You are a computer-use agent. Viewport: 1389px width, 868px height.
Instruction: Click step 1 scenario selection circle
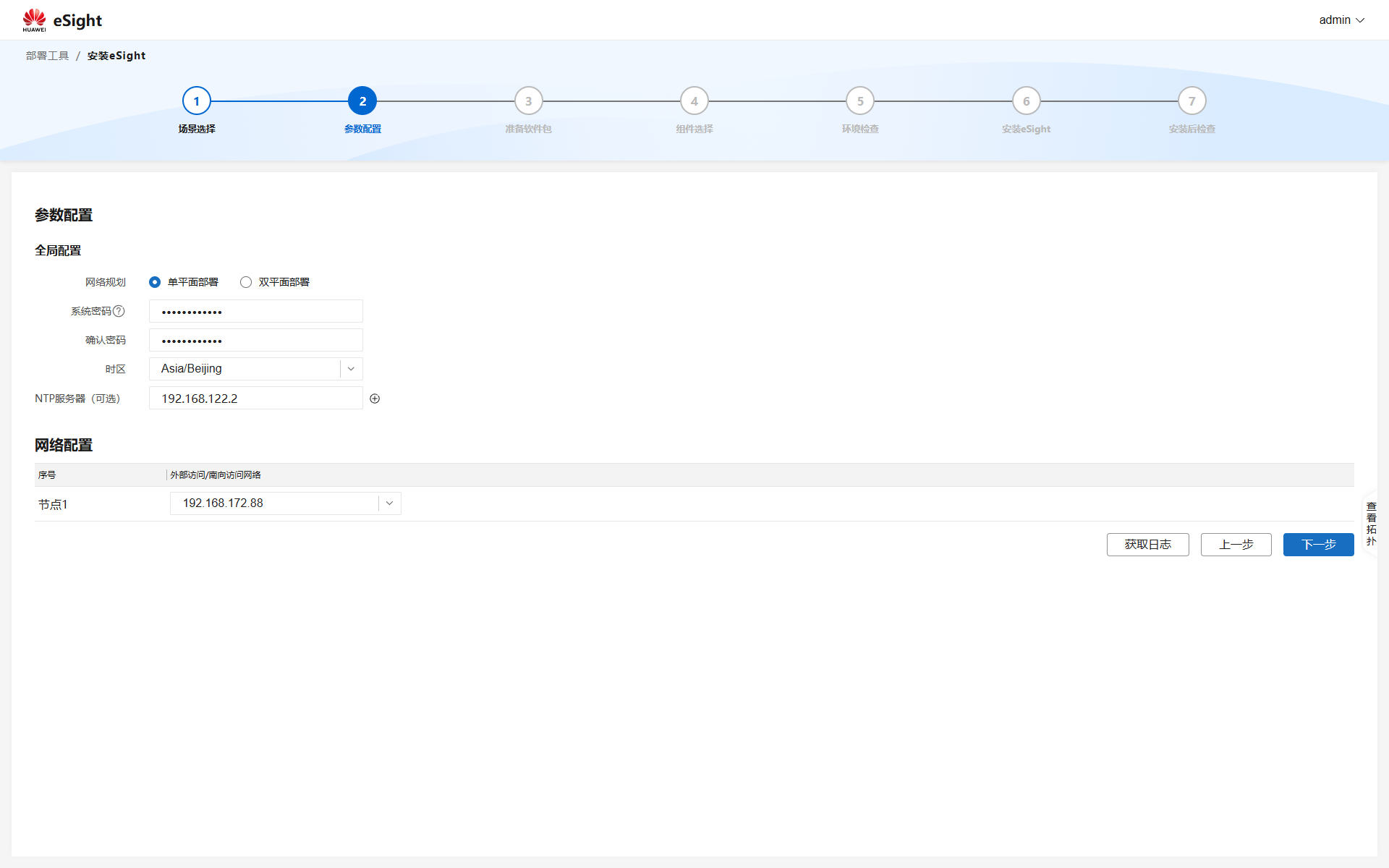click(197, 101)
